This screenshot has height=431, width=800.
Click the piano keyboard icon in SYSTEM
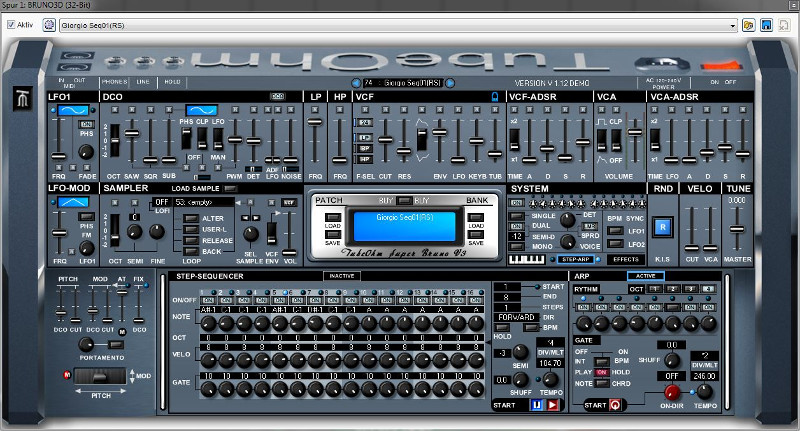click(527, 260)
